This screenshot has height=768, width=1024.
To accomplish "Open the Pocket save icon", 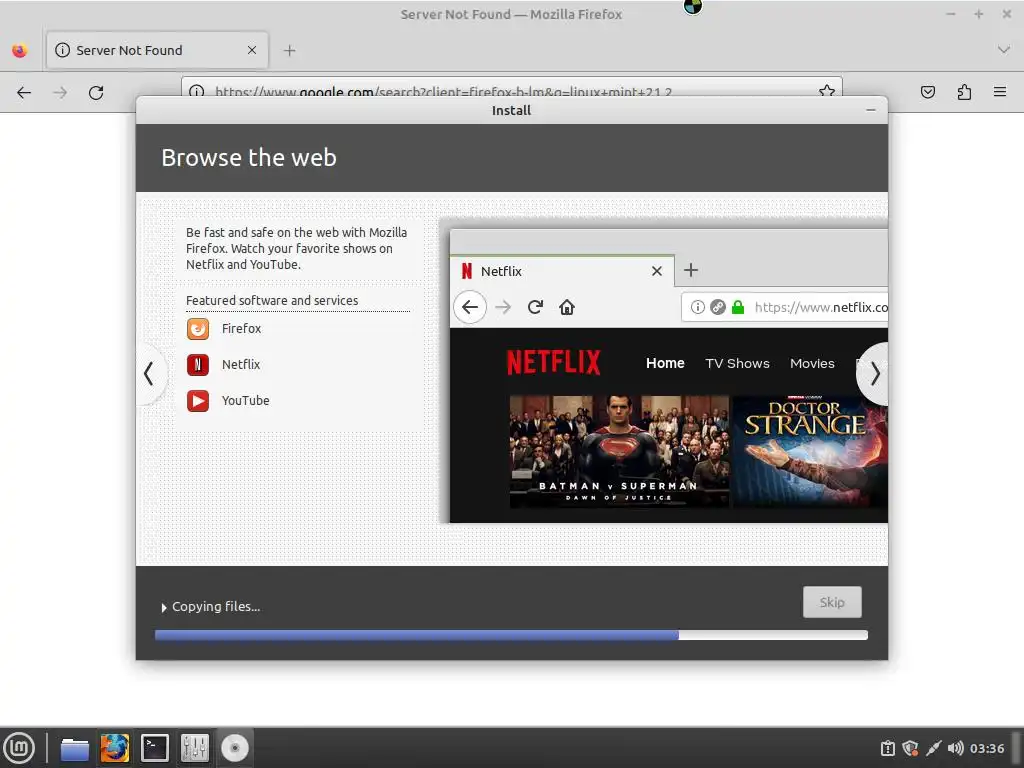I will (x=927, y=92).
